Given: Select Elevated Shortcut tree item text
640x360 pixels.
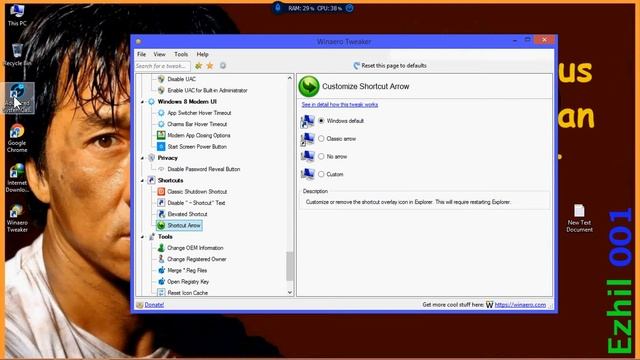Looking at the screenshot, I should [x=187, y=214].
